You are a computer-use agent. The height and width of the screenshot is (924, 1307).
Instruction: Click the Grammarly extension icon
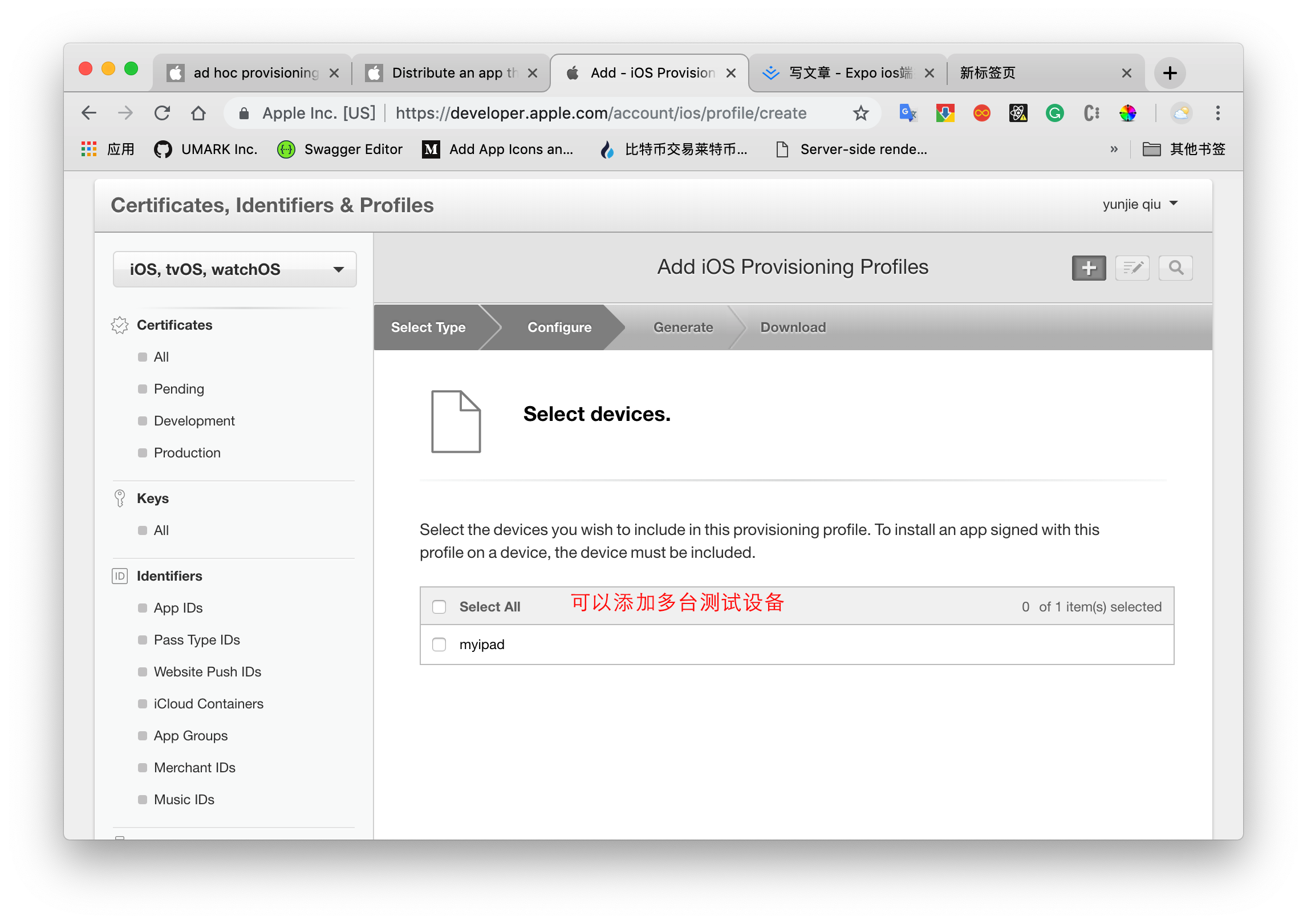pos(1054,113)
